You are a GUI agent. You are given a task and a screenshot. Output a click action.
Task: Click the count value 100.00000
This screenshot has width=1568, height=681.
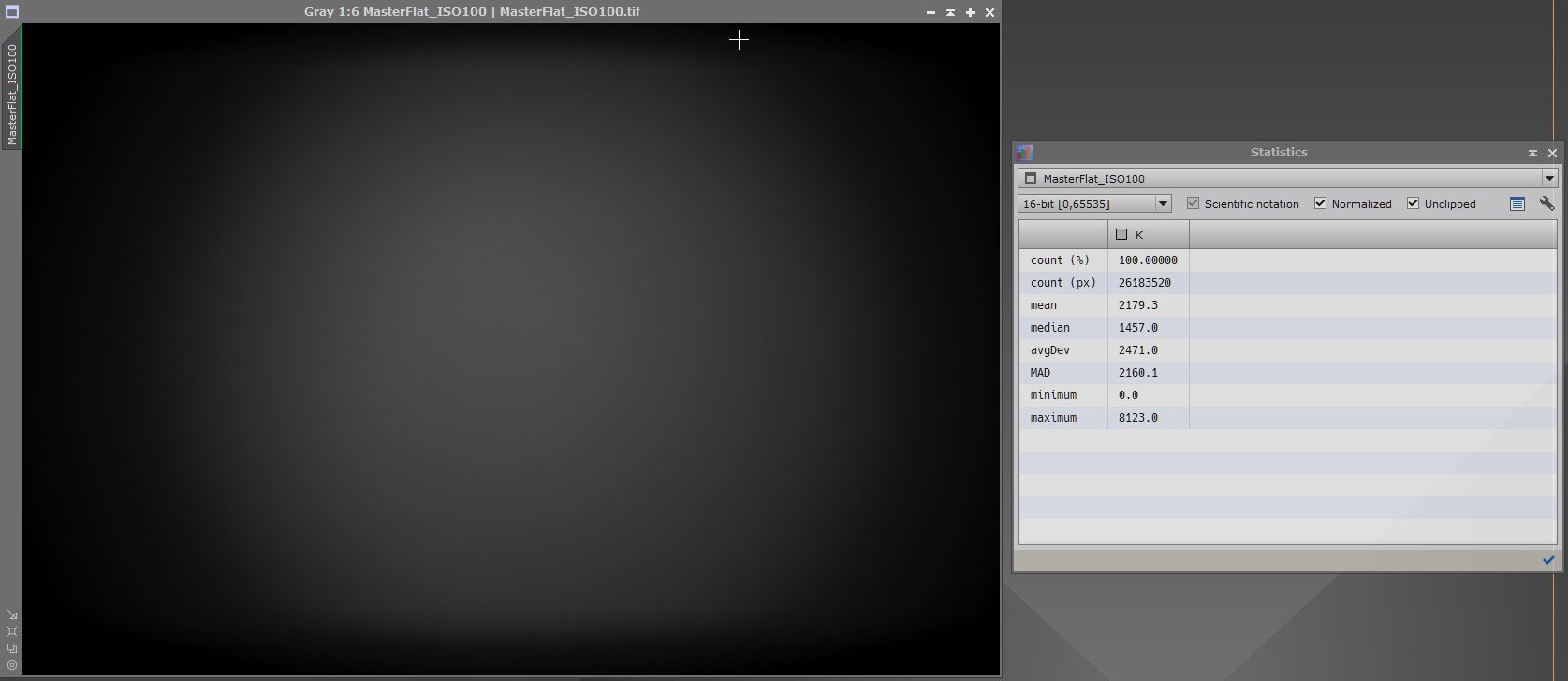[1148, 260]
